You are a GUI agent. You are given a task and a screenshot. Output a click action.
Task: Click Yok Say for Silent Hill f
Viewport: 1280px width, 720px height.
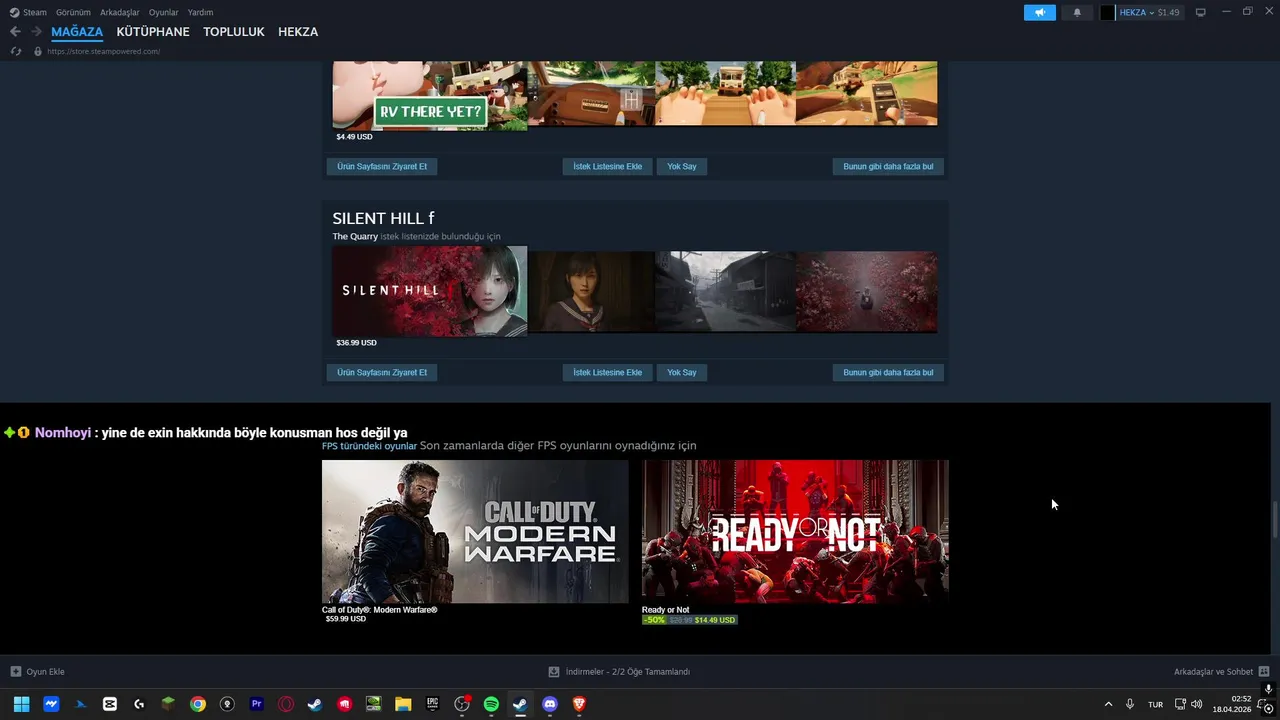(x=682, y=372)
